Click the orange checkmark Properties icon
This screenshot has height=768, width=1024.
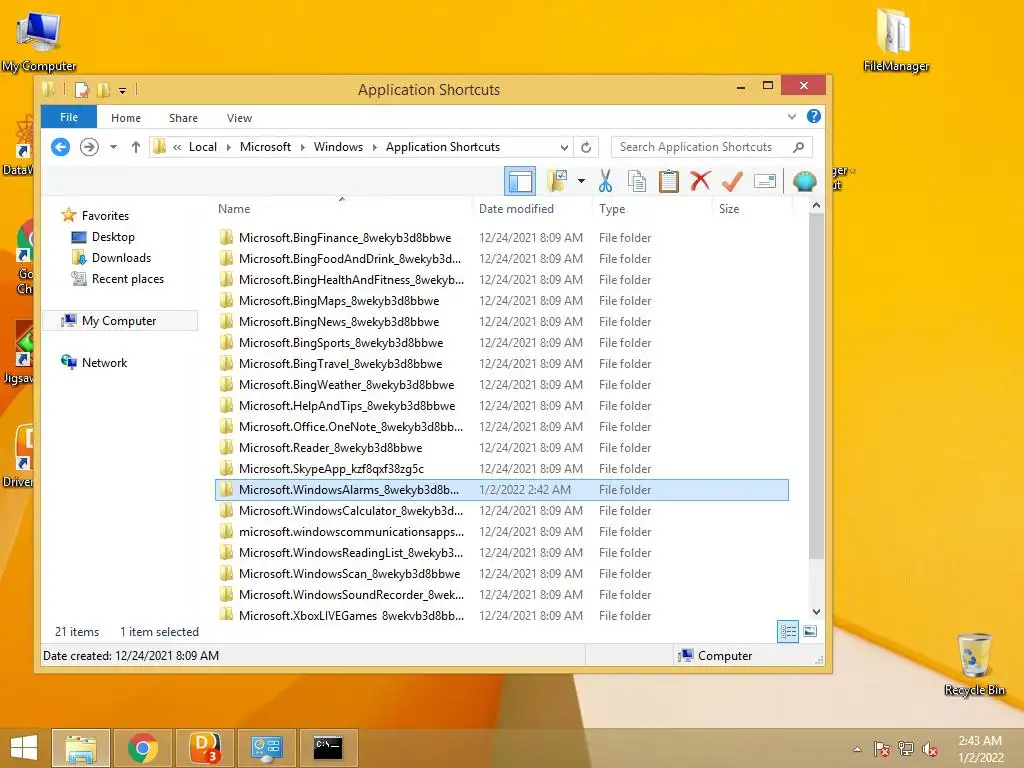pyautogui.click(x=732, y=181)
